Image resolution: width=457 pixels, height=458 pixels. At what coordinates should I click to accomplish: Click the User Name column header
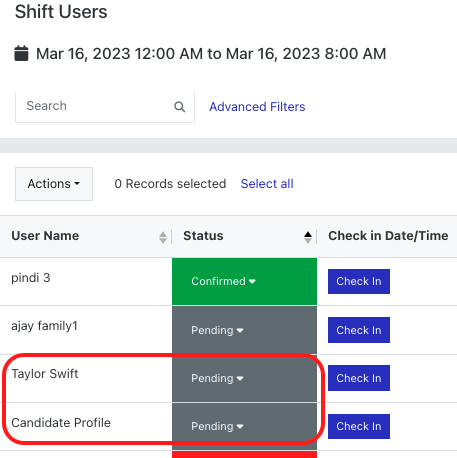coord(45,236)
